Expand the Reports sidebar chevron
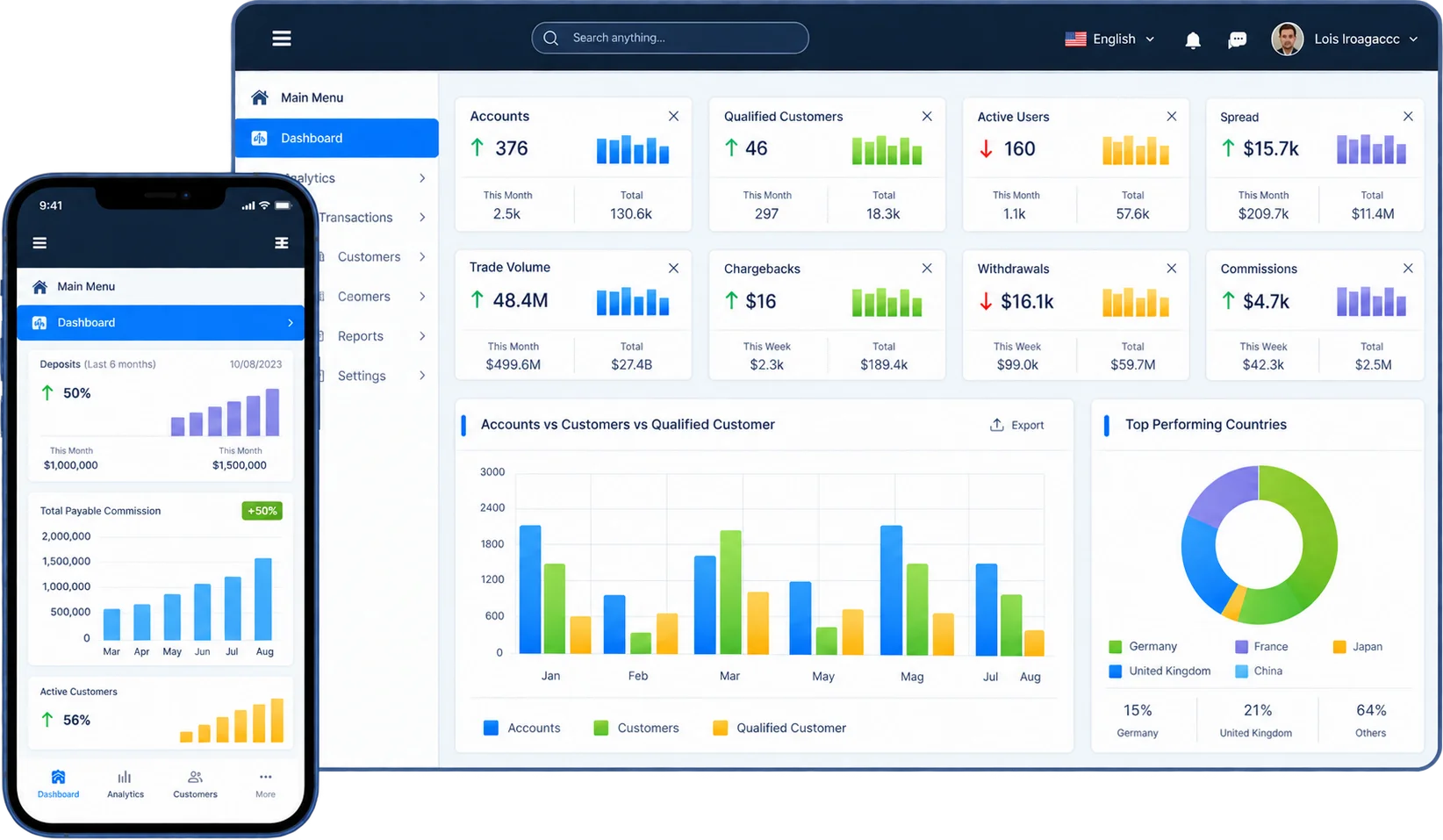 (422, 336)
